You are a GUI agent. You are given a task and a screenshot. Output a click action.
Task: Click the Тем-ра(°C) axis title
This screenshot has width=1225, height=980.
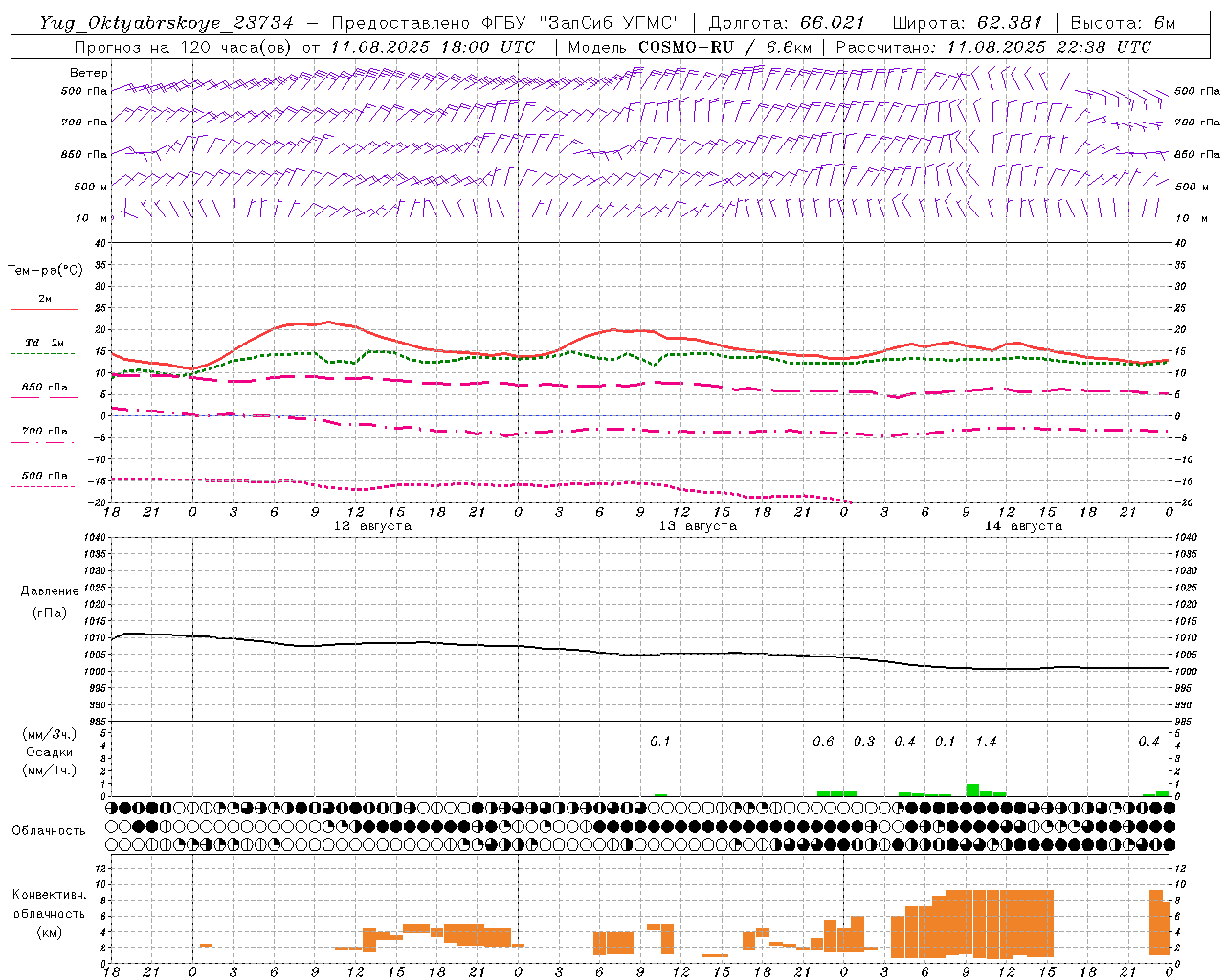click(45, 271)
